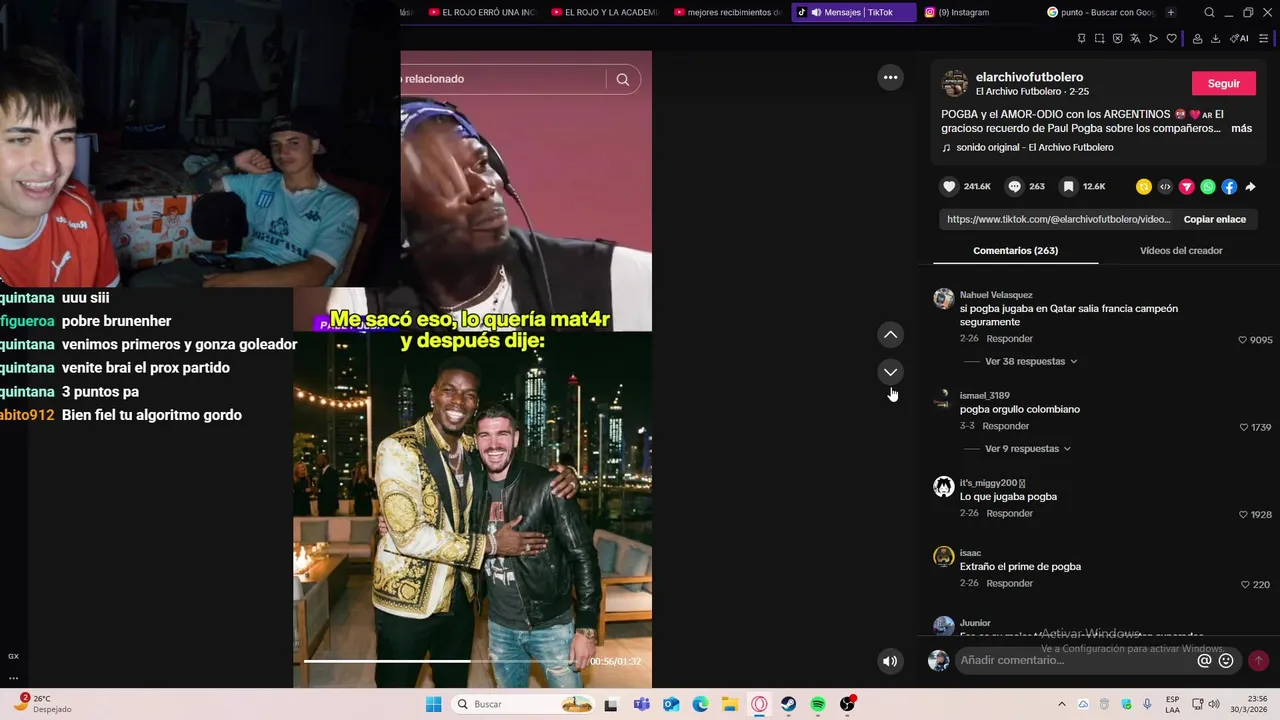This screenshot has width=1280, height=720.
Task: Go to next video with down arrow
Action: [x=890, y=372]
